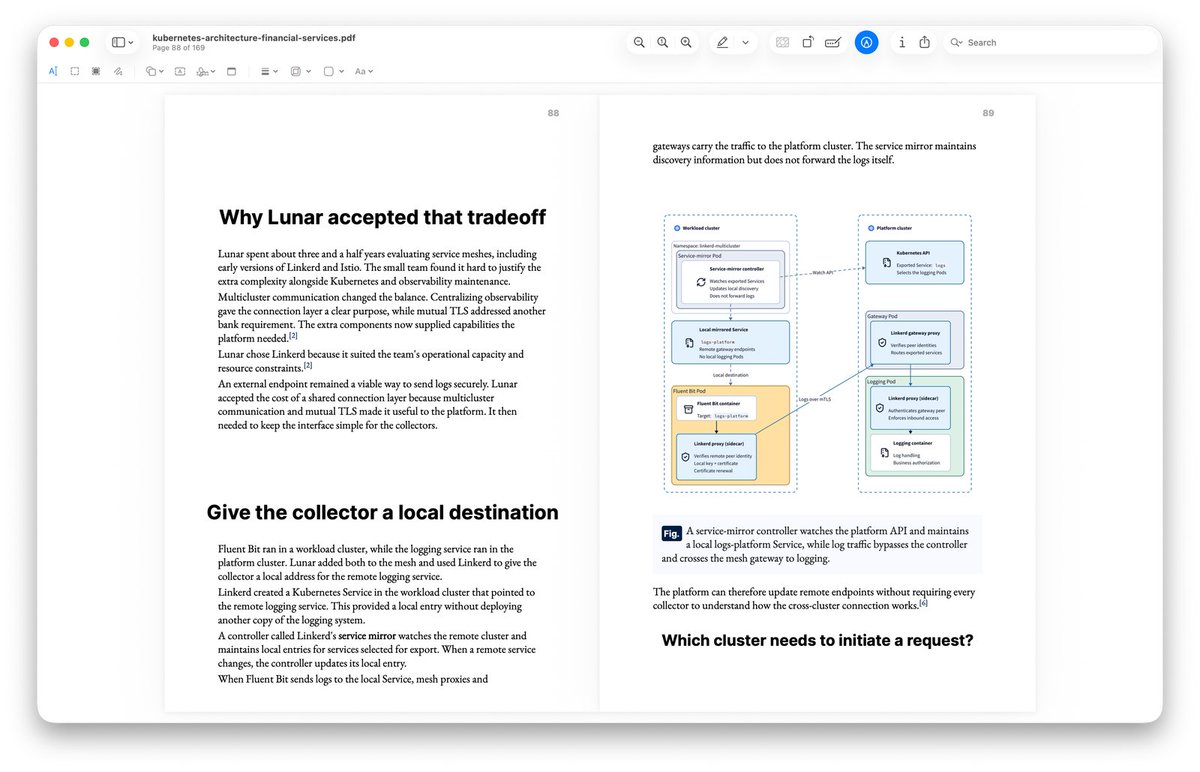Open footnote [6] after 'cross-cluster connection works.'

pos(924,603)
